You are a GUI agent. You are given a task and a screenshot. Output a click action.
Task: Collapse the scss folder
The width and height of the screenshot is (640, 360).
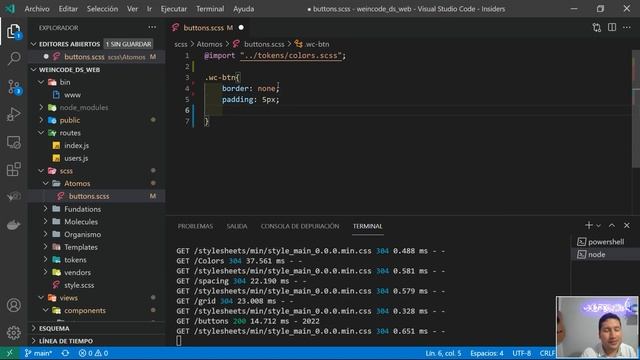(x=41, y=171)
